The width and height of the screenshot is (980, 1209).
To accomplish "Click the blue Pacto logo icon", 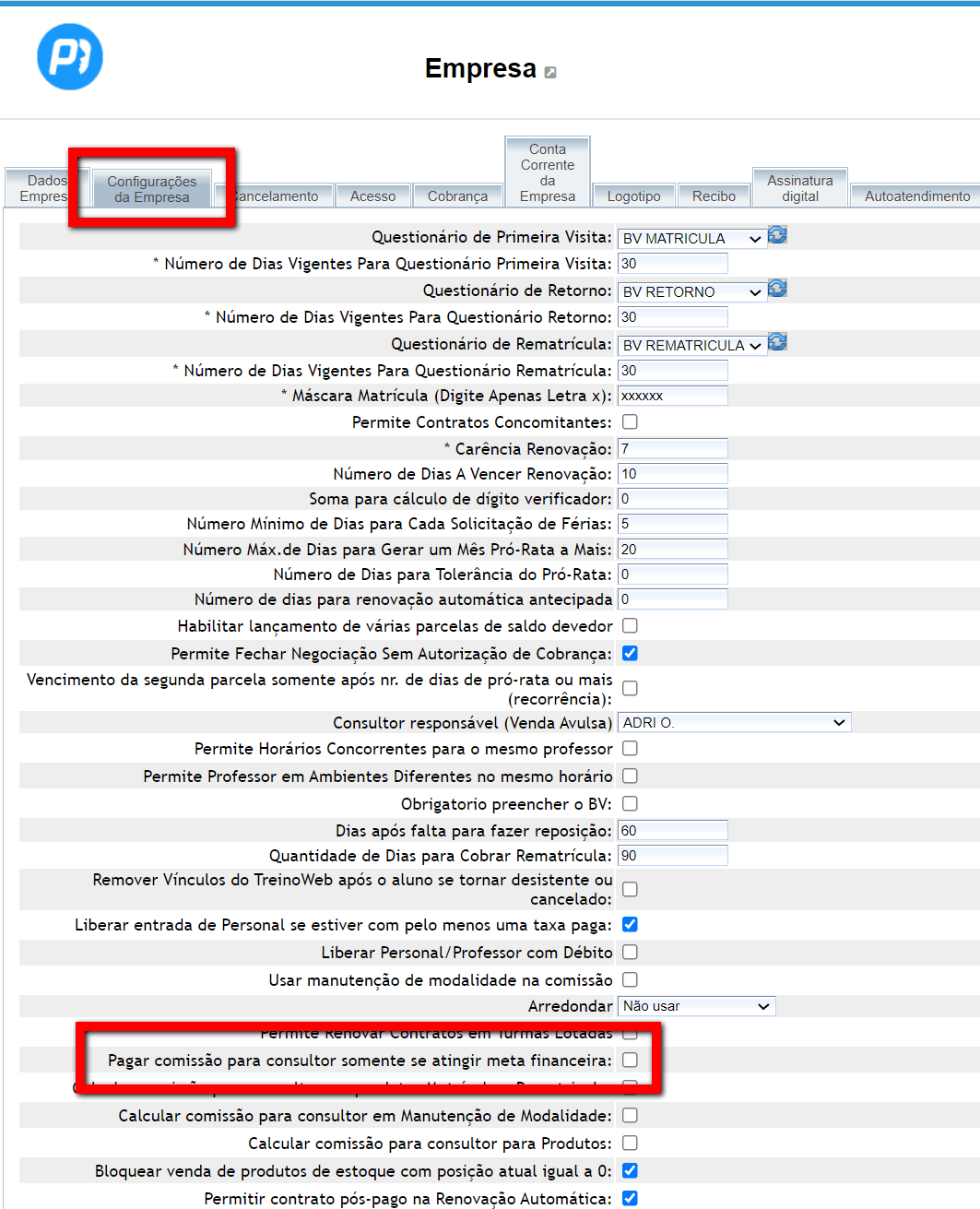I will pos(70,57).
